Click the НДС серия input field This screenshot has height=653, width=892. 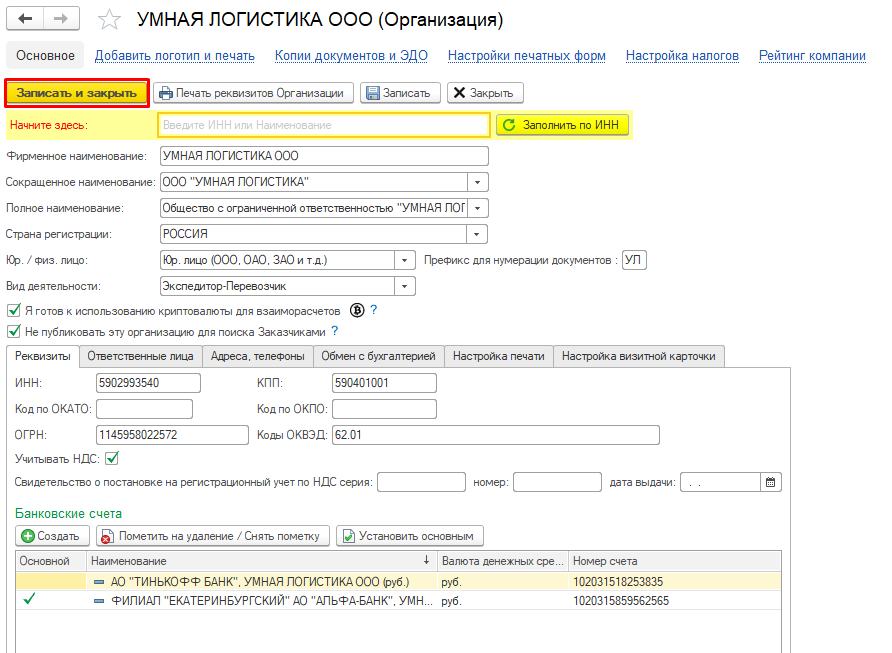[421, 482]
